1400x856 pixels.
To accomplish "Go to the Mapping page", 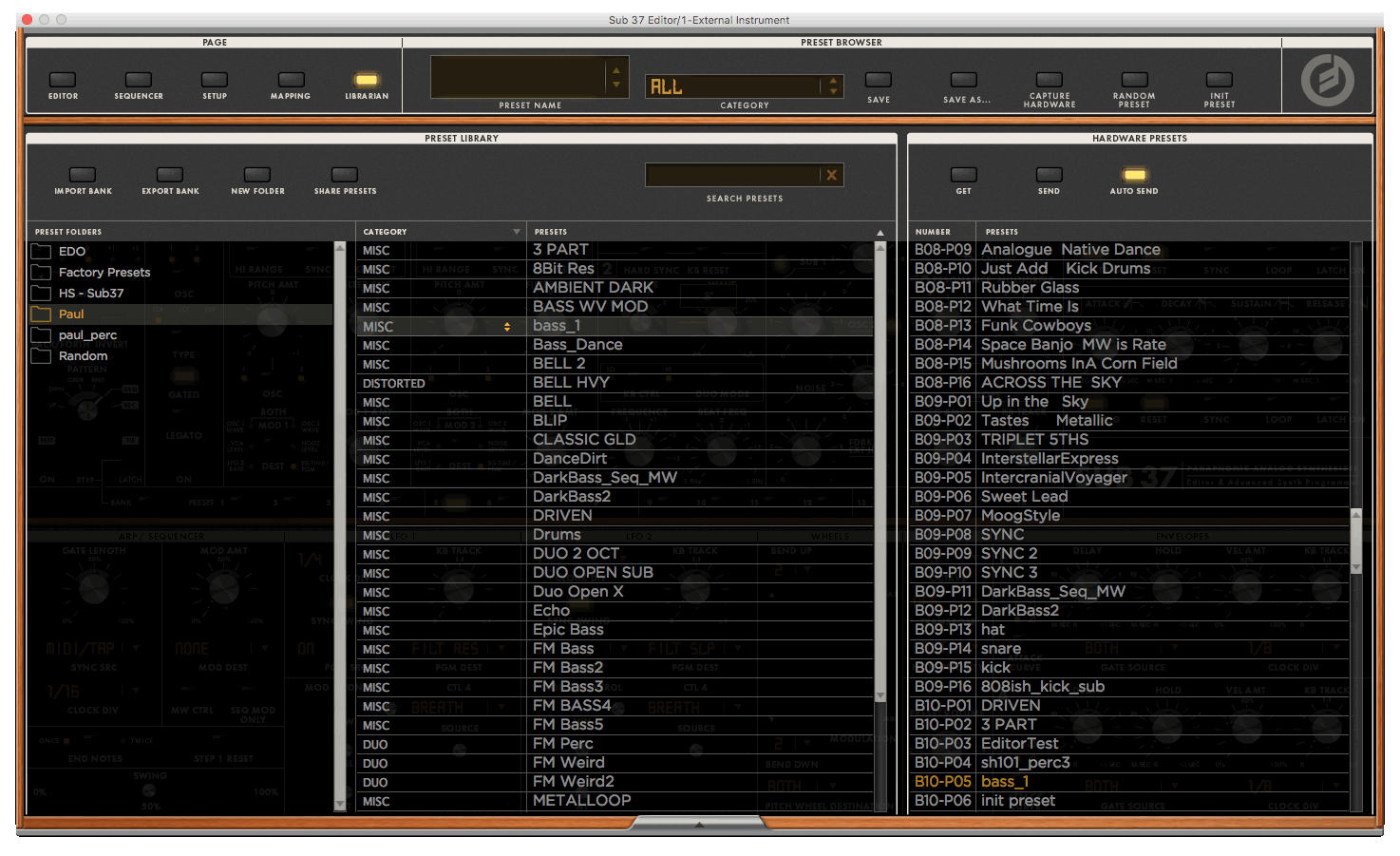I will 291,80.
